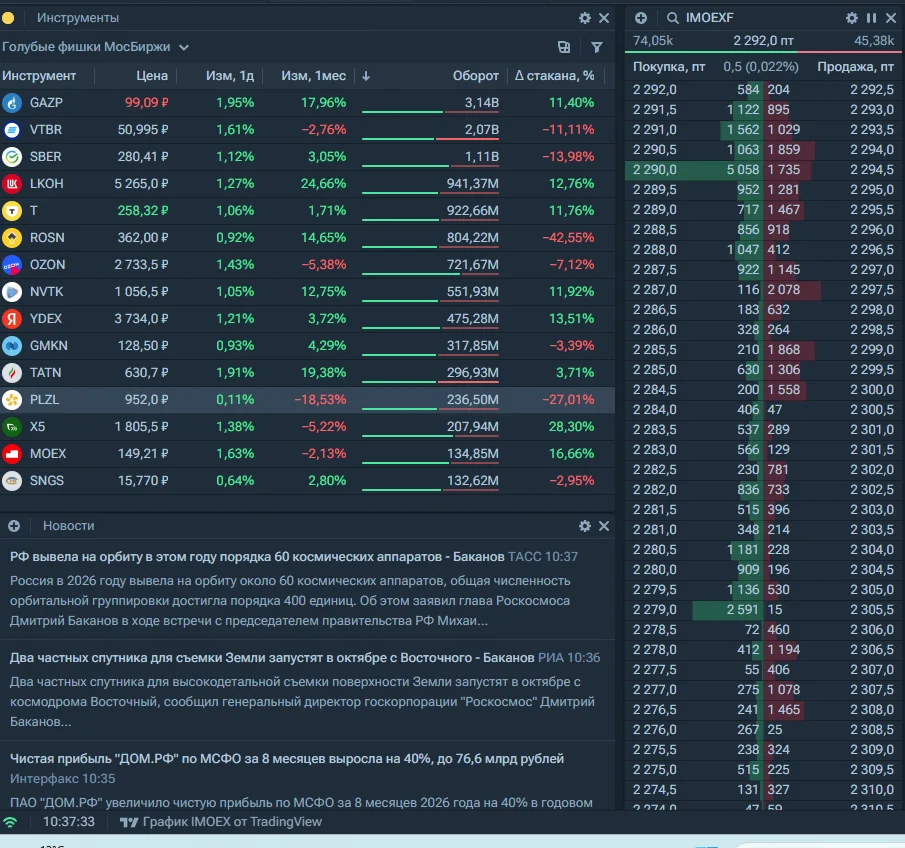
Task: Click the plus icon in Новости panel
Action: [x=14, y=526]
